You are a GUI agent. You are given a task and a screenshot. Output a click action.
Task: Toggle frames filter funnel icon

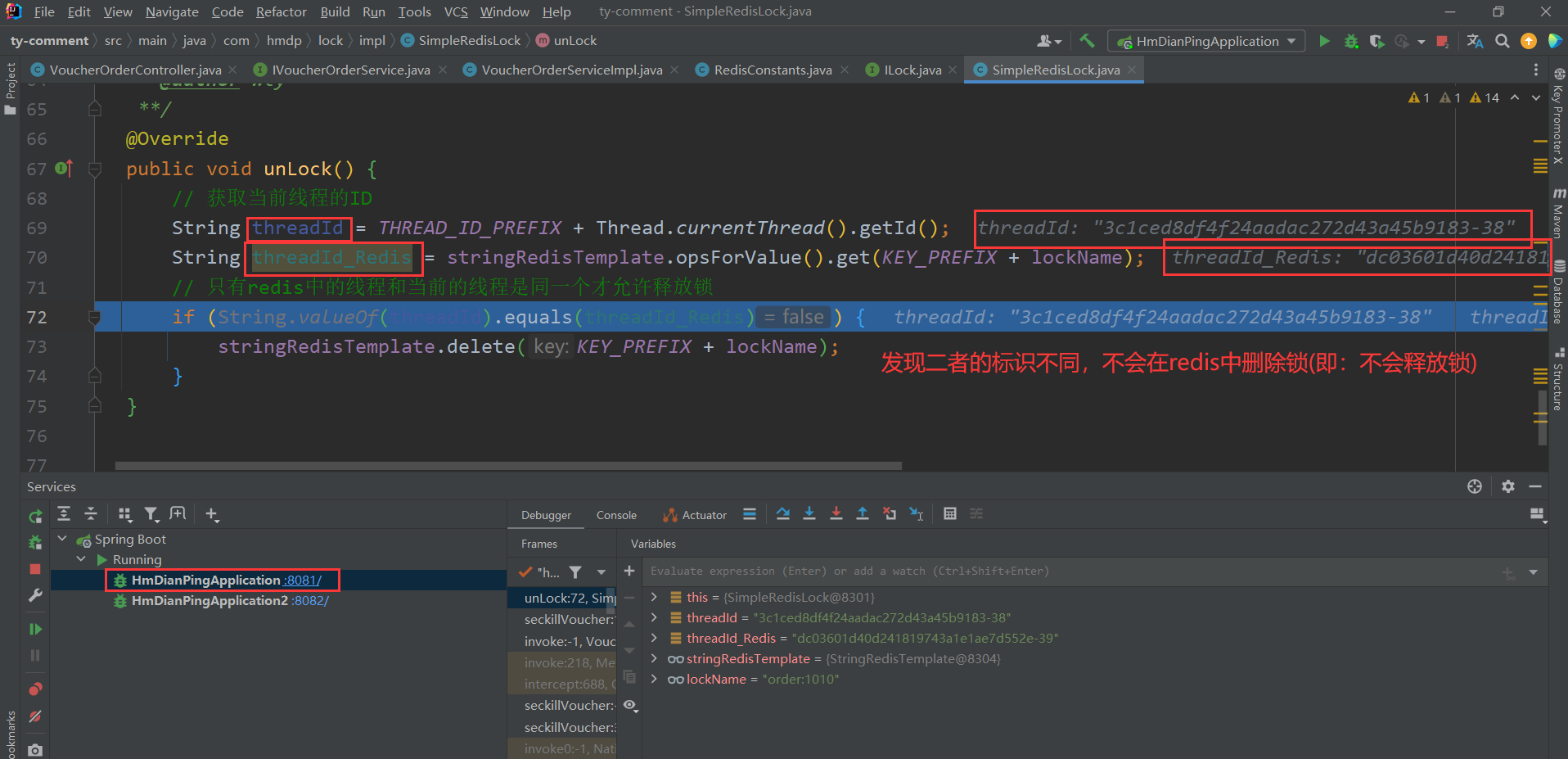(575, 572)
